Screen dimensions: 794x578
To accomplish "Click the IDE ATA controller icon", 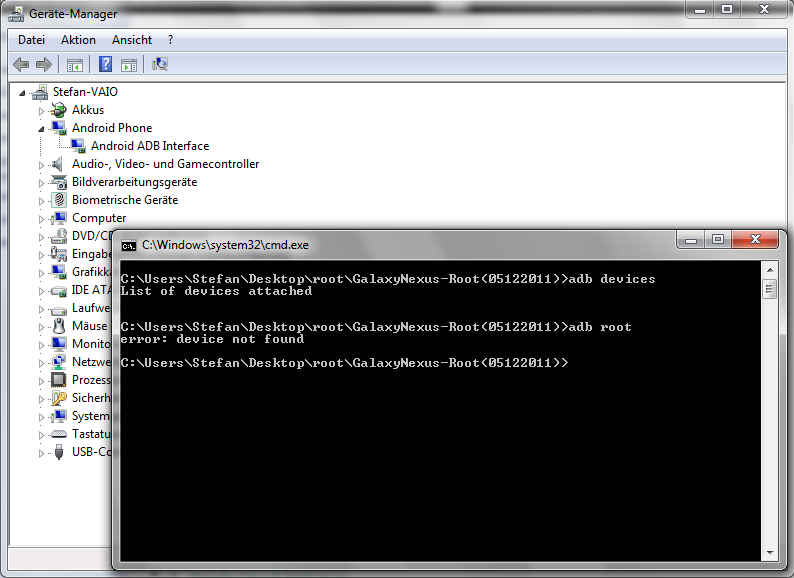I will (x=59, y=290).
